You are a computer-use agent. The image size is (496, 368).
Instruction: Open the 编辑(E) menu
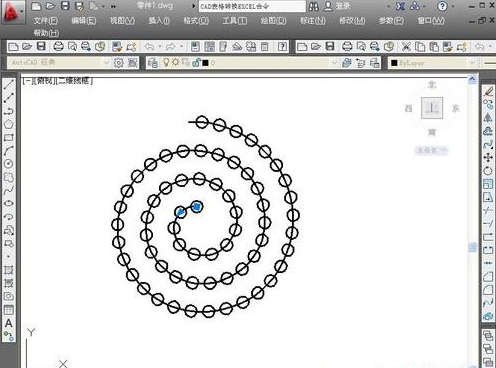84,21
